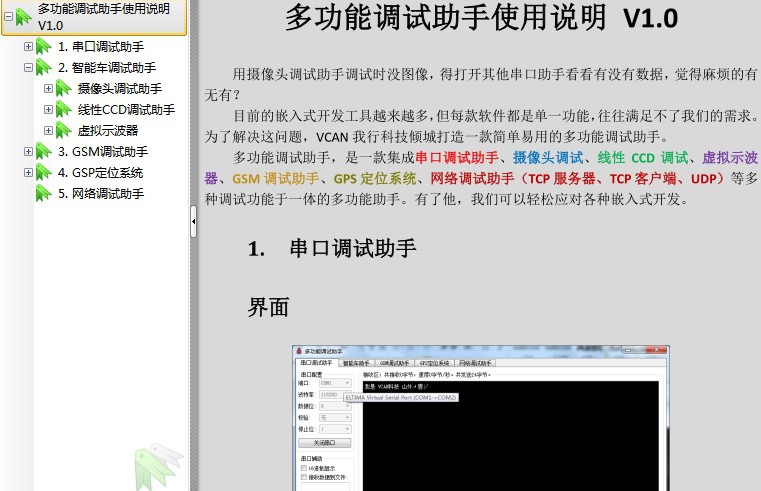
Task: Click the red 串口调试助手 text in the paragraph
Action: tap(457, 158)
